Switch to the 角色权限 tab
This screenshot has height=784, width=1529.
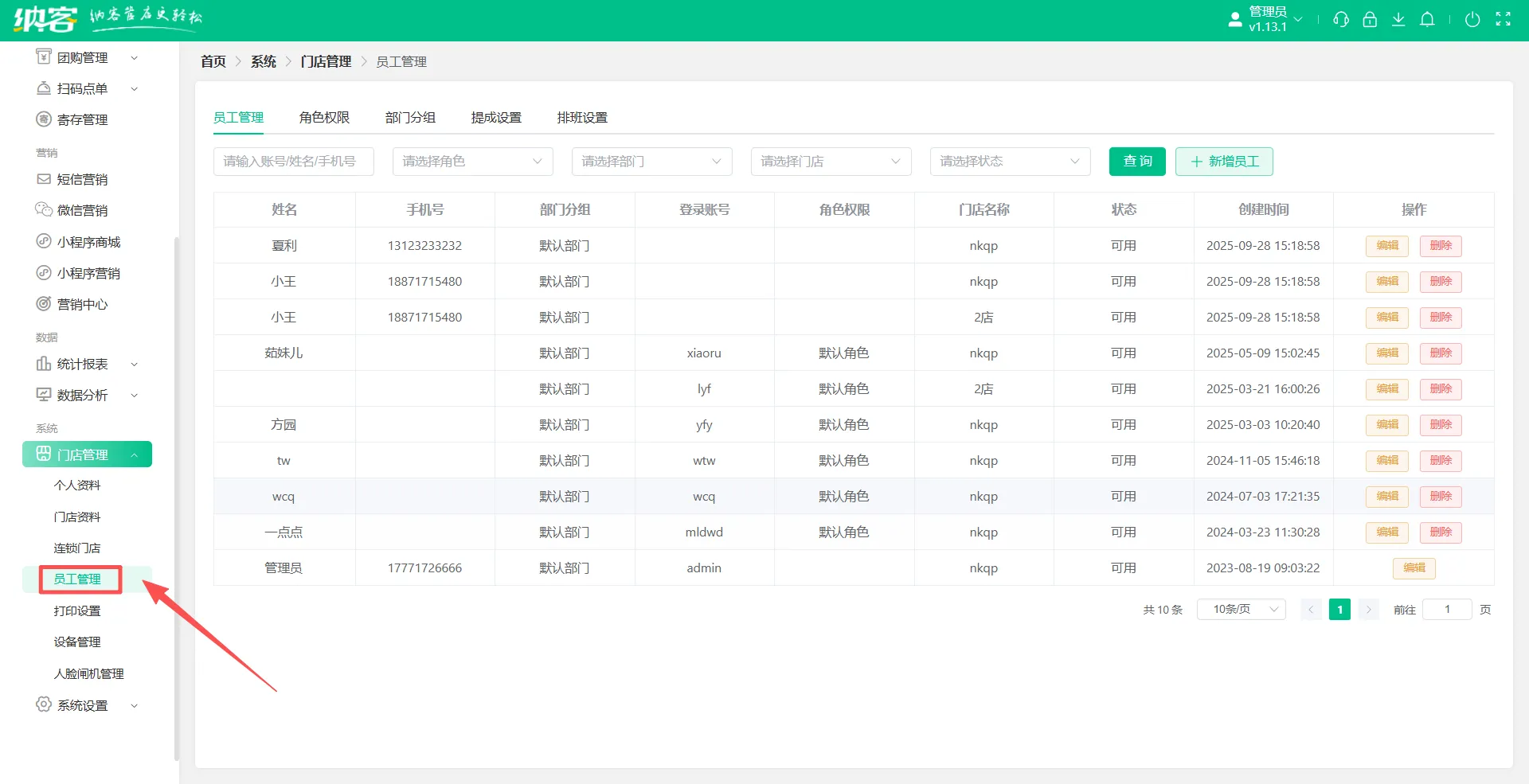324,118
